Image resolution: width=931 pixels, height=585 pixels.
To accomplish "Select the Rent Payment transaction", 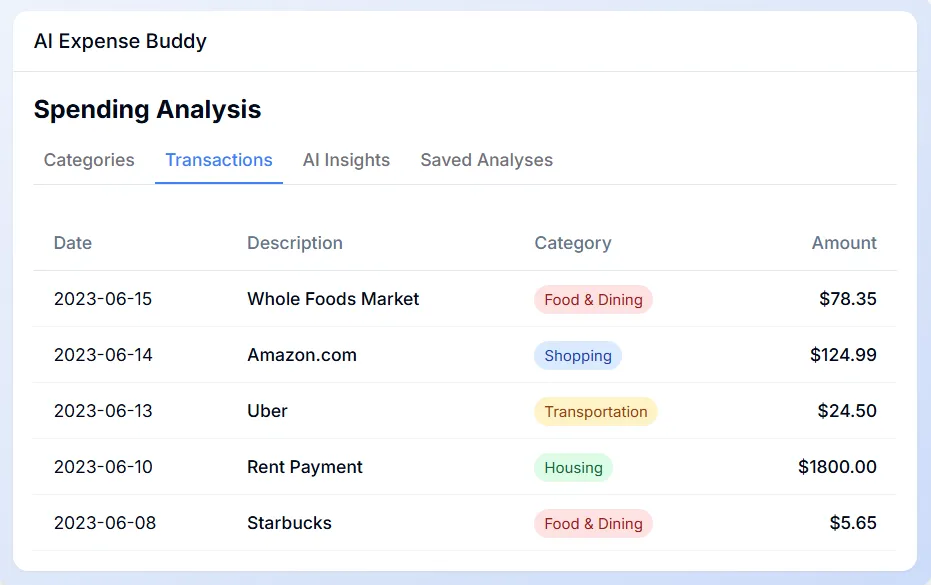I will click(303, 467).
